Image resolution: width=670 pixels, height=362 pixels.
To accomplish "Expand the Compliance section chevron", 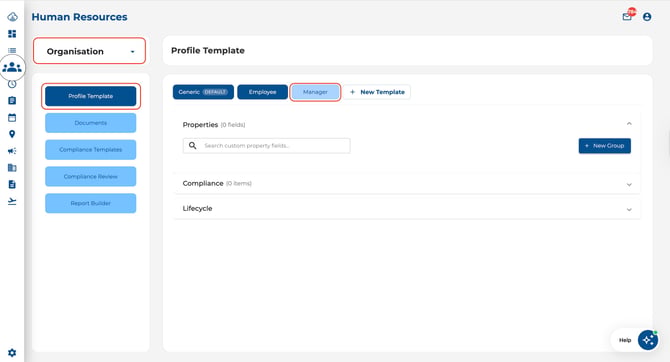I will click(x=629, y=185).
